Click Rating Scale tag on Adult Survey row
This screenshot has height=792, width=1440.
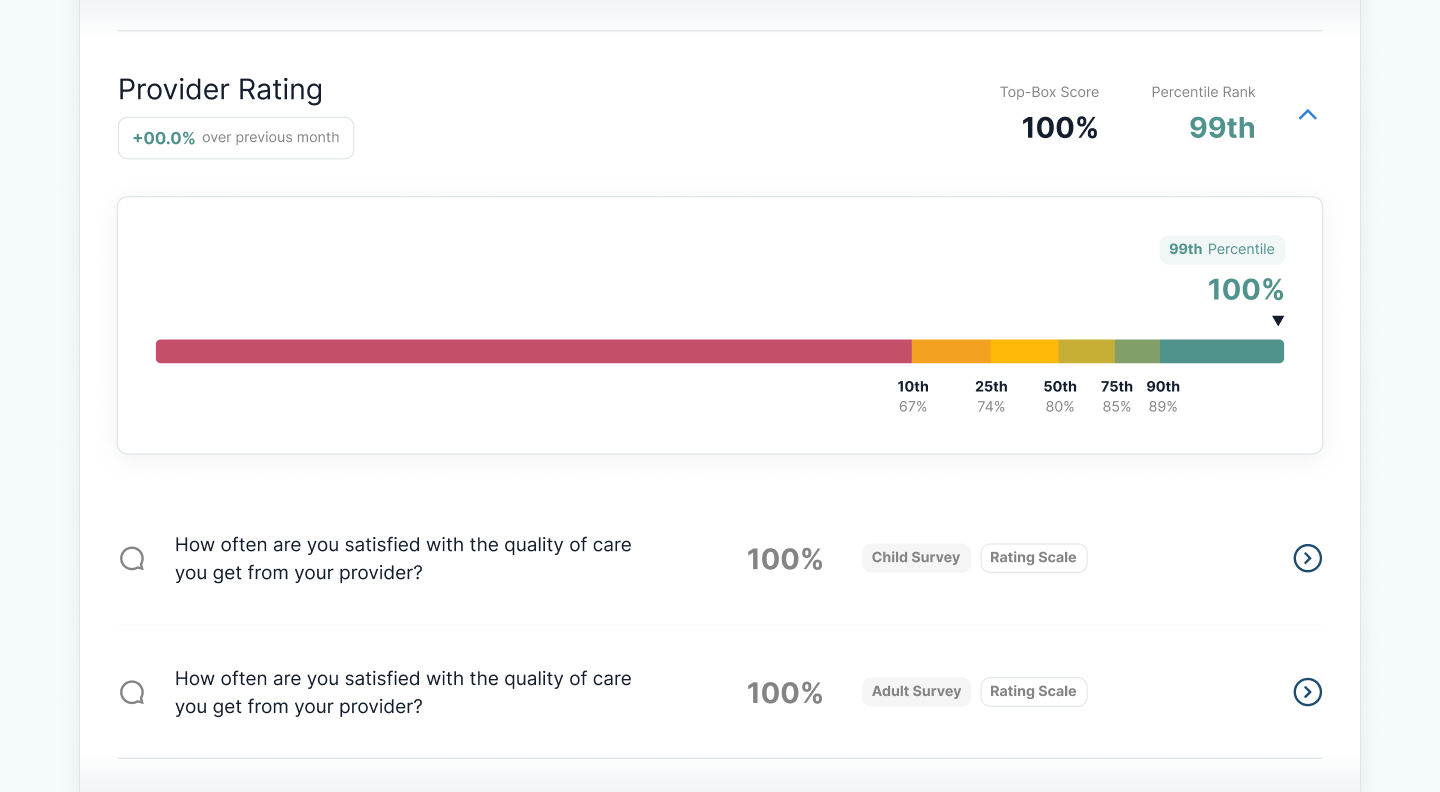[1033, 692]
